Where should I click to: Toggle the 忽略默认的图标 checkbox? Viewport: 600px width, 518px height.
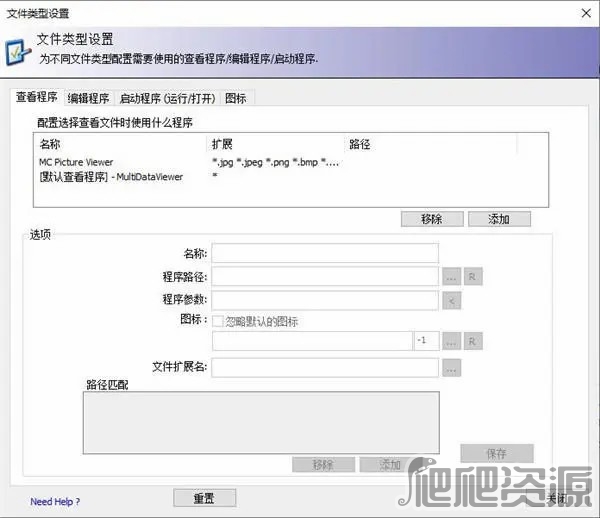tap(217, 322)
